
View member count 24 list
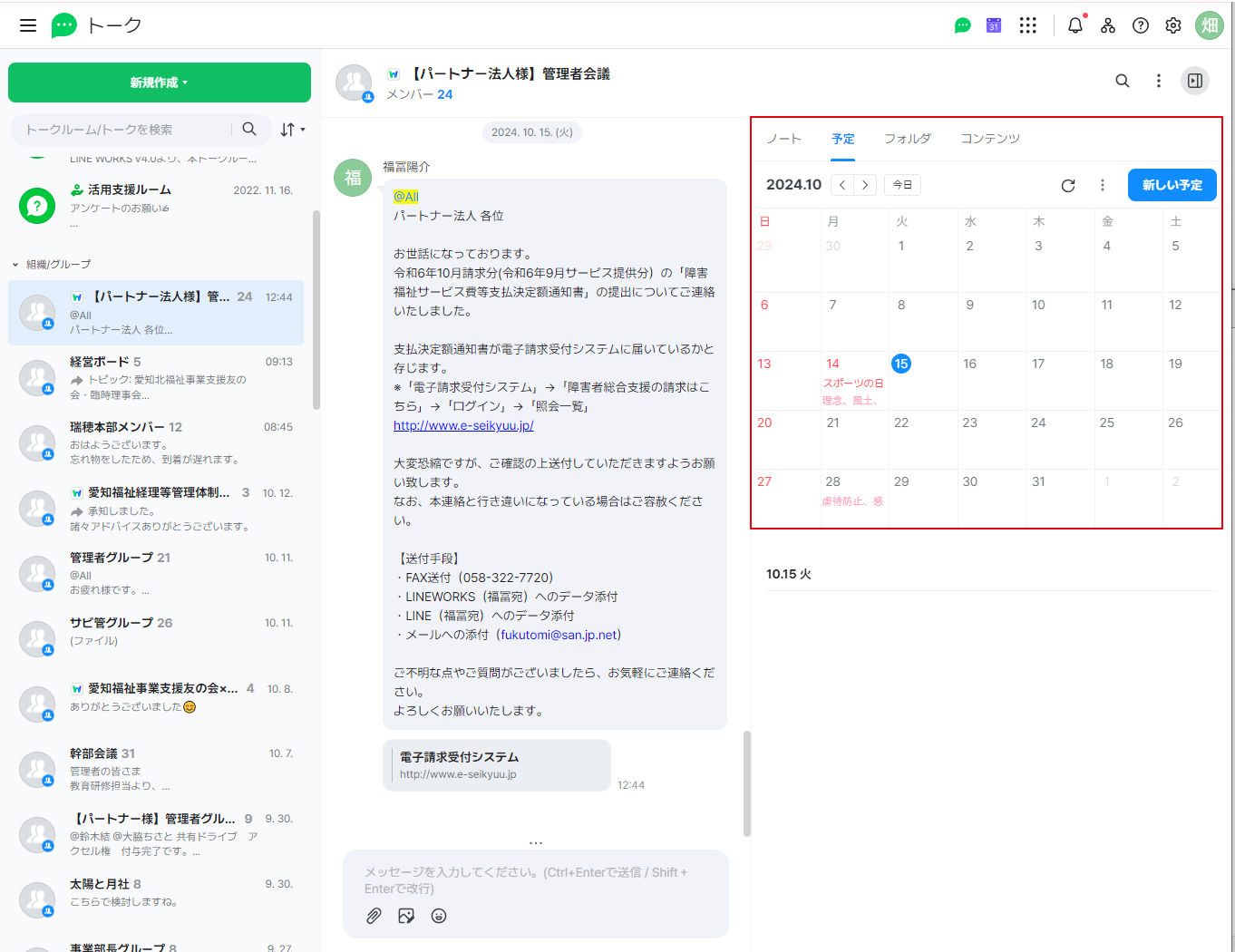(445, 94)
